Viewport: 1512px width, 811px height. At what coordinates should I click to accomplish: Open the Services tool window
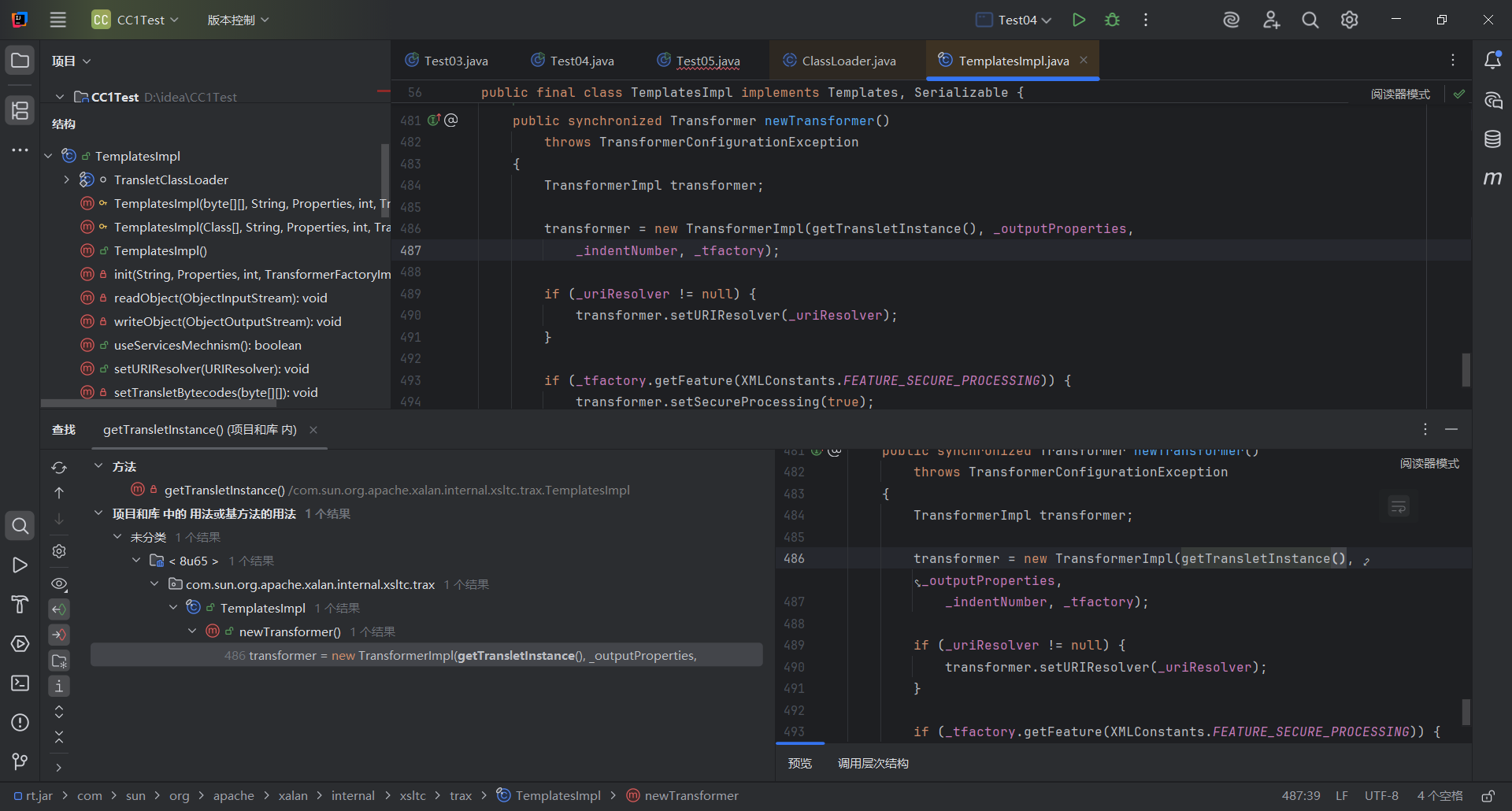pyautogui.click(x=20, y=643)
